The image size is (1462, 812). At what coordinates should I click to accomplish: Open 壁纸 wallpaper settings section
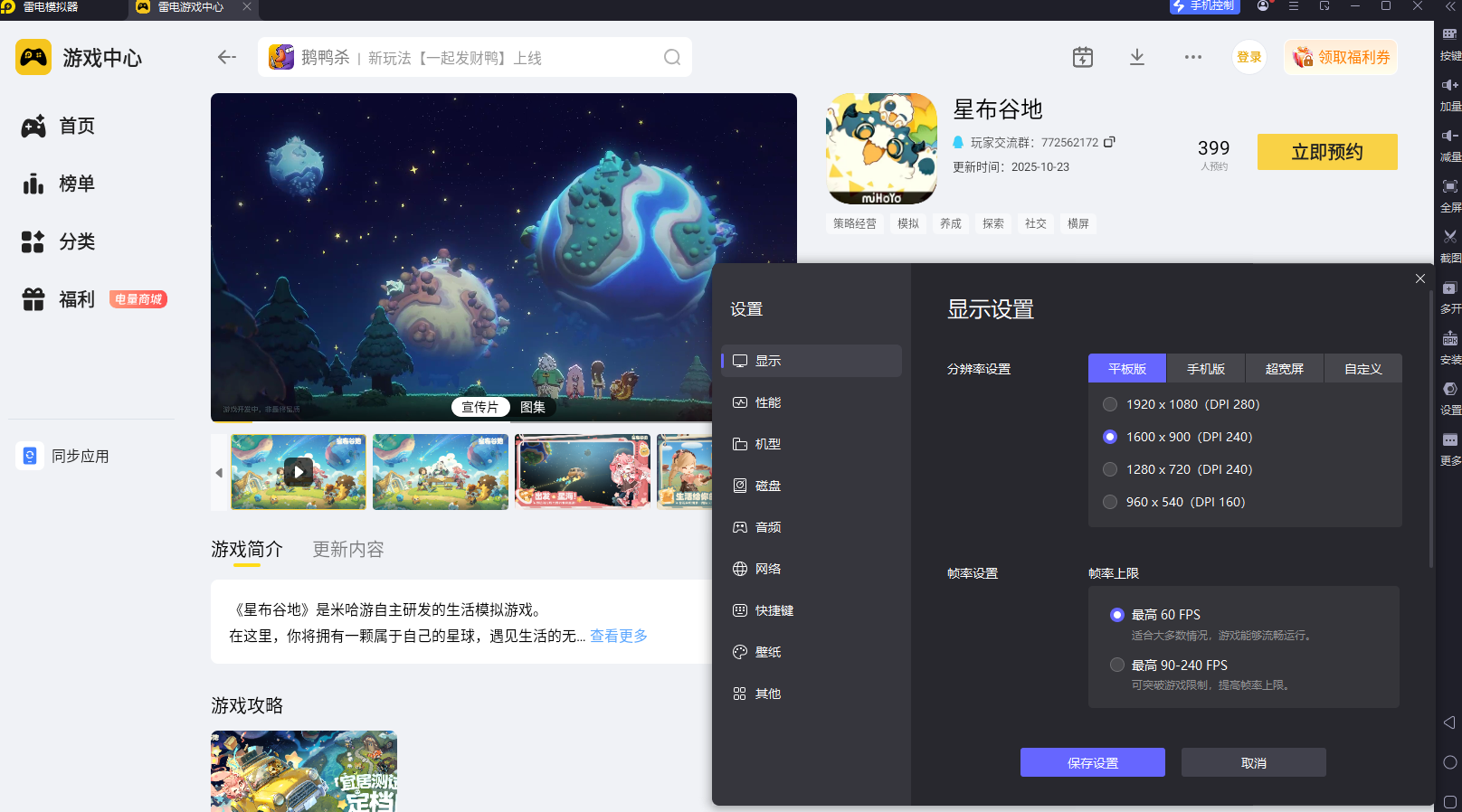click(x=812, y=652)
